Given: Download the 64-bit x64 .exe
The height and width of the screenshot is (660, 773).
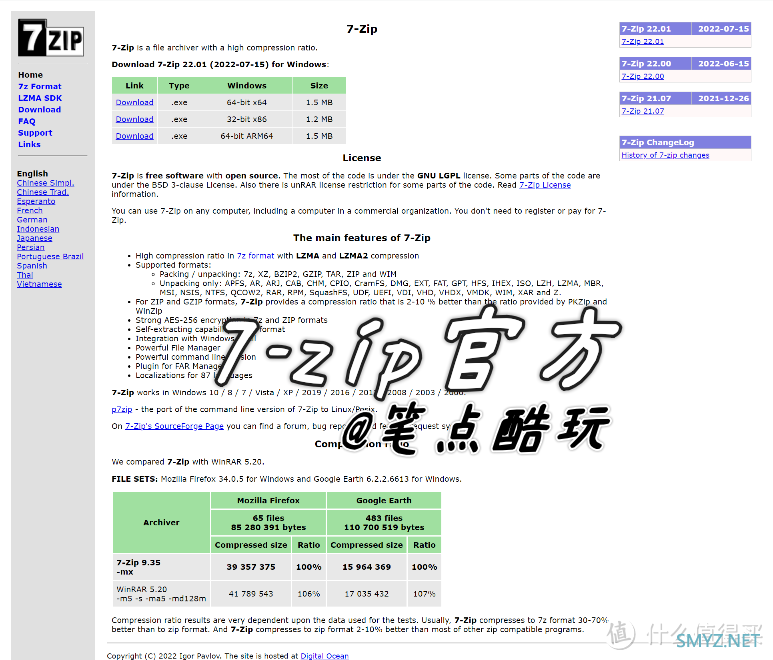Looking at the screenshot, I should 135,103.
